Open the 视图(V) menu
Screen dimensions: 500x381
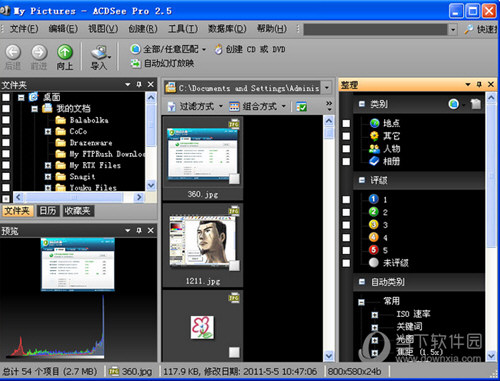[x=103, y=29]
